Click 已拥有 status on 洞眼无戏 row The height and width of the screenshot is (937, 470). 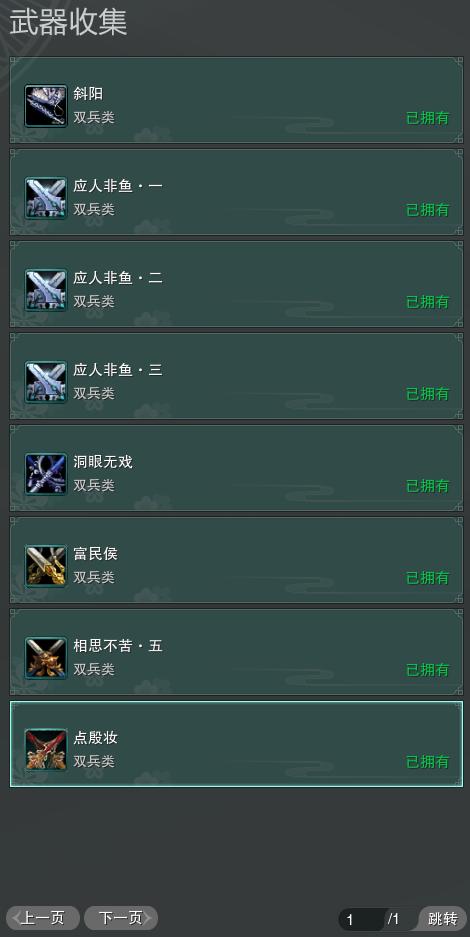click(428, 486)
